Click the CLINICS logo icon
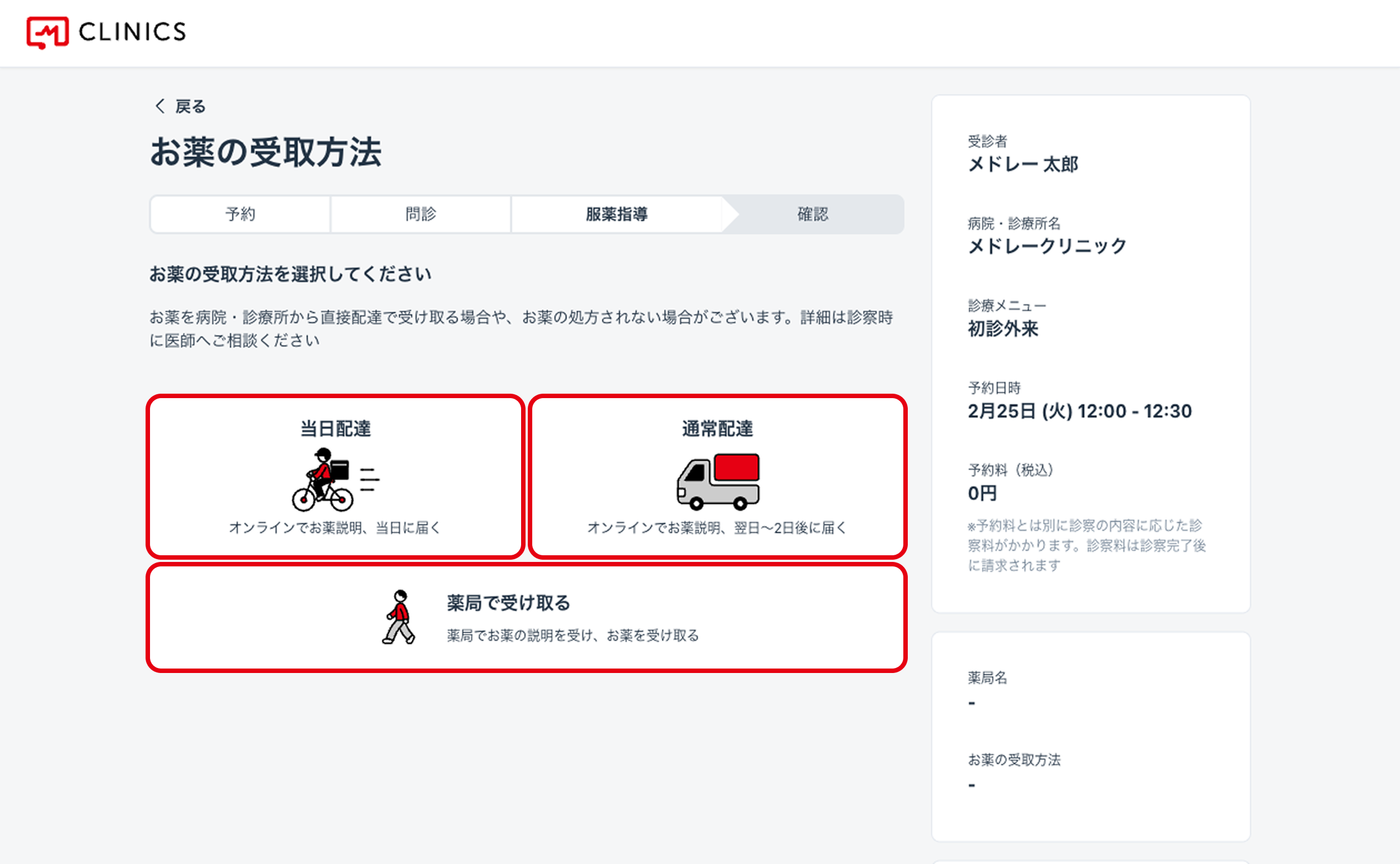The width and height of the screenshot is (1400, 864). tap(47, 32)
